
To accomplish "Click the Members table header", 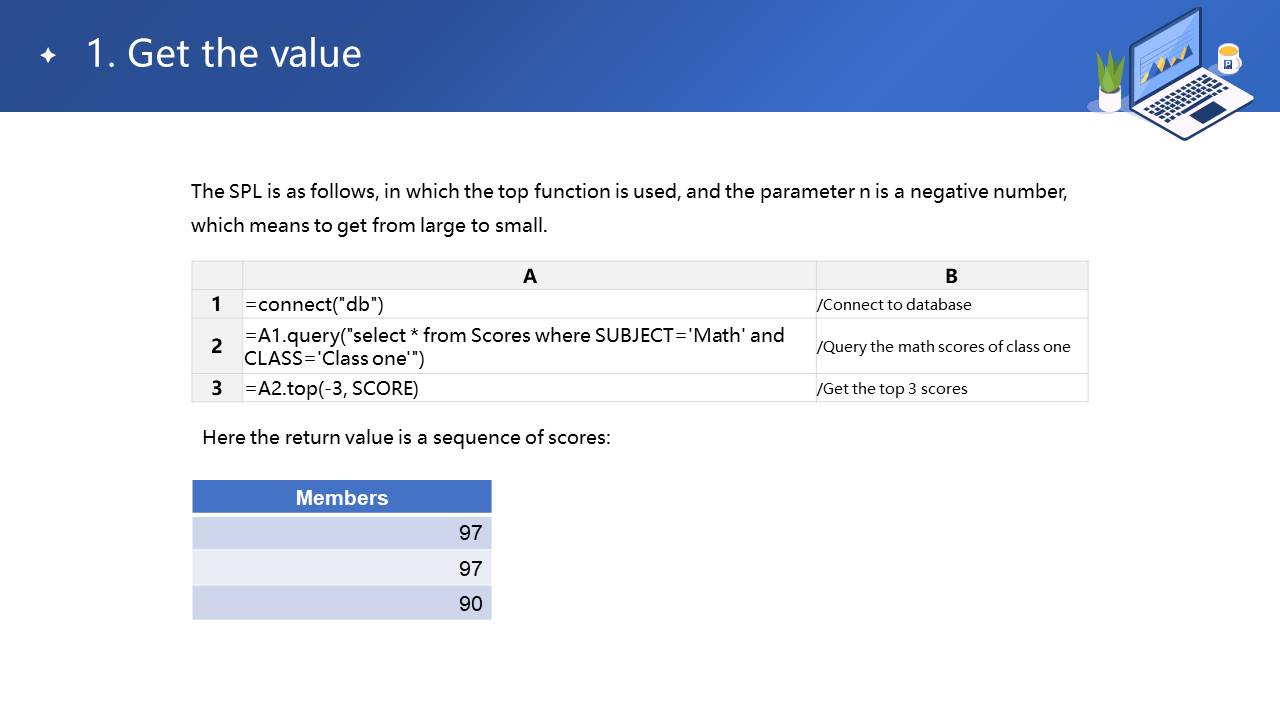I will pyautogui.click(x=342, y=497).
